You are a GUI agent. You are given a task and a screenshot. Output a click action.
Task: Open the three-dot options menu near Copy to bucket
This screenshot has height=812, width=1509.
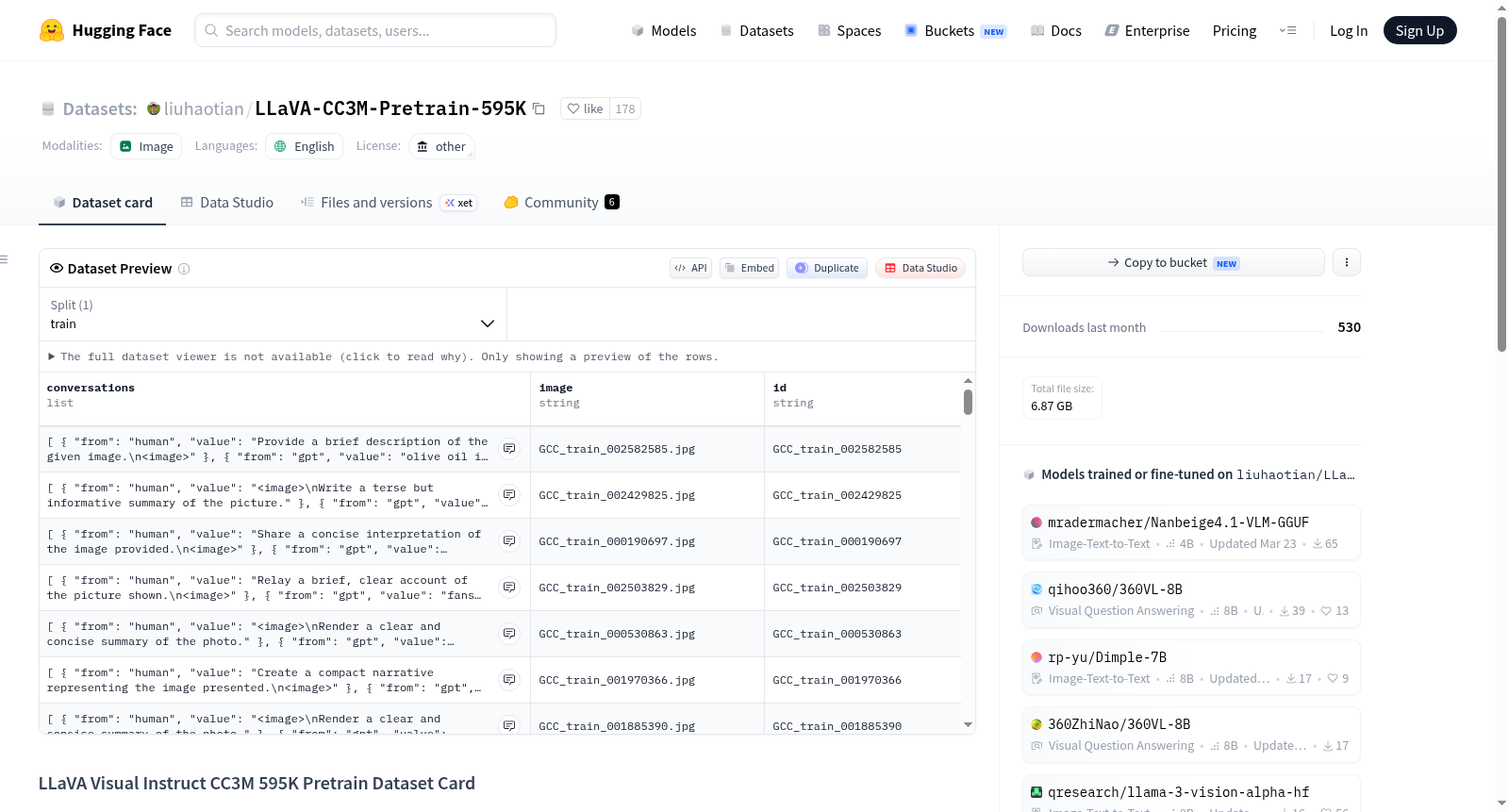click(1347, 262)
